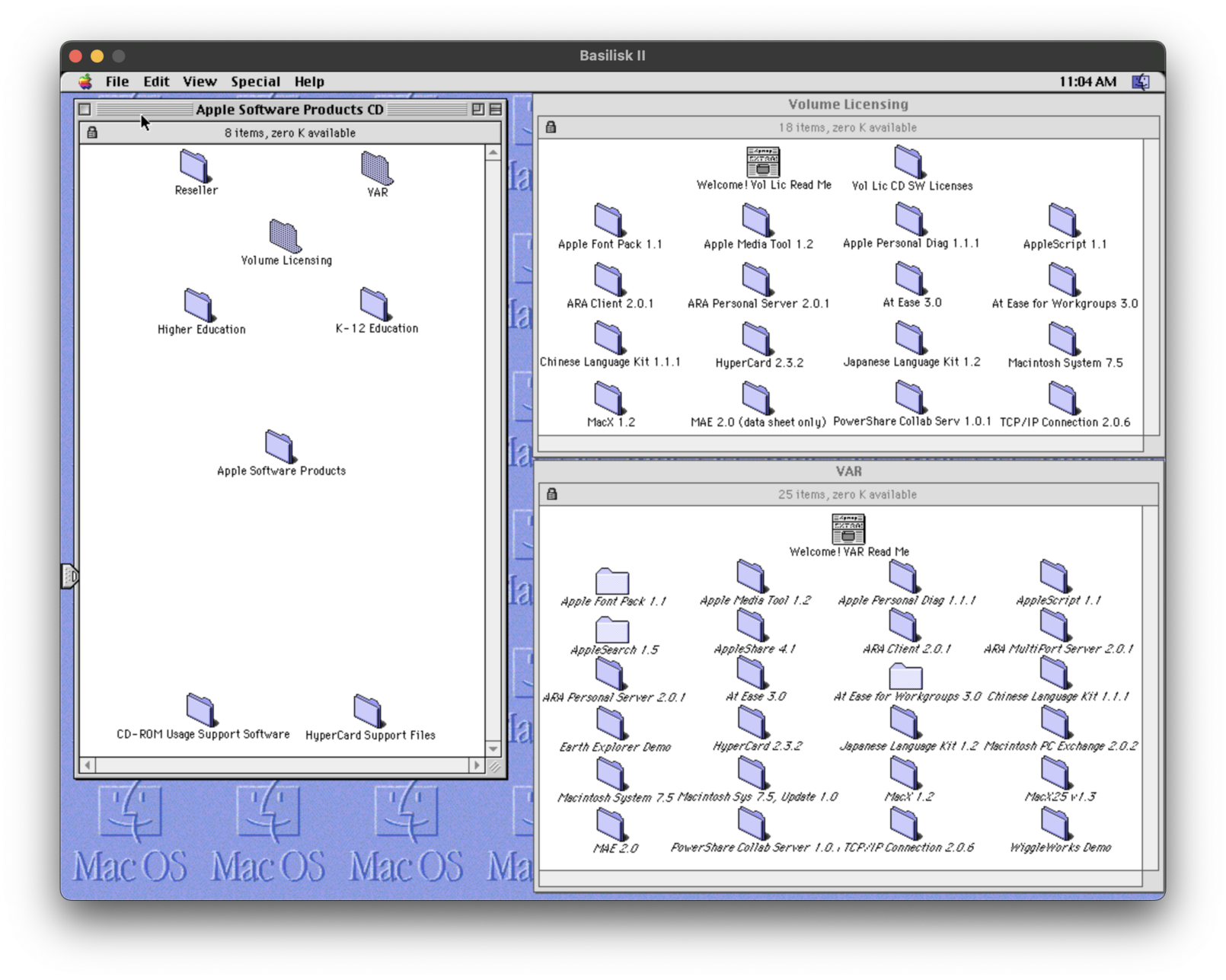Click '25 items, zero K available' status text
This screenshot has height=980, width=1226.
click(848, 495)
